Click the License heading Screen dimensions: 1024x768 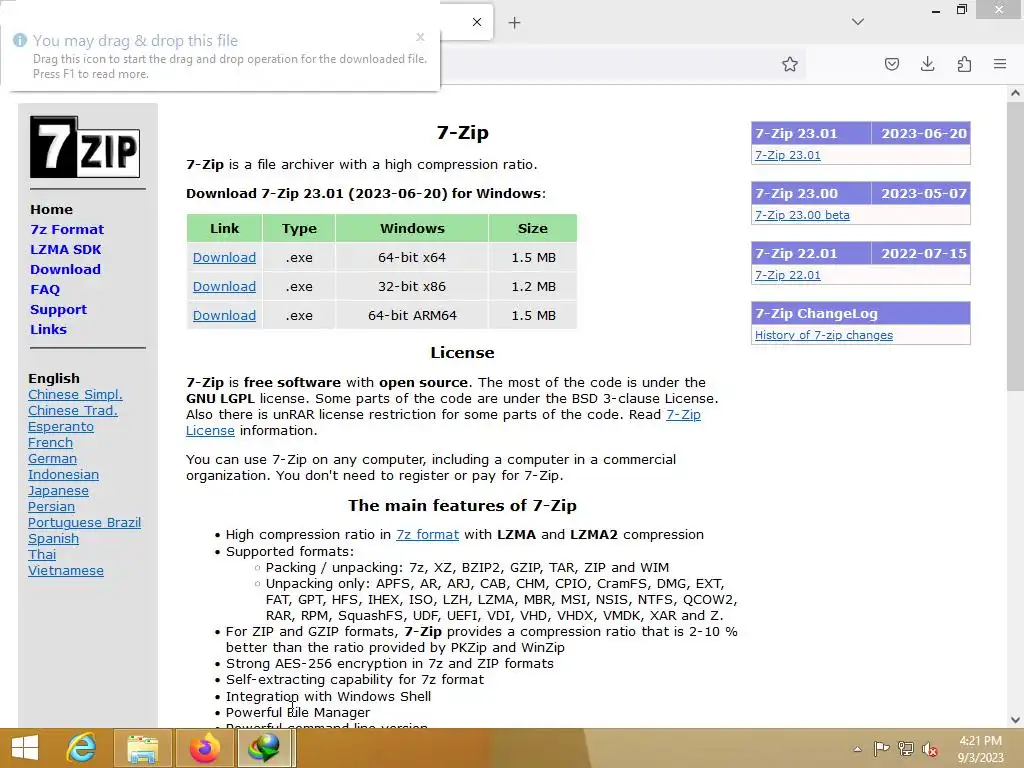tap(462, 353)
